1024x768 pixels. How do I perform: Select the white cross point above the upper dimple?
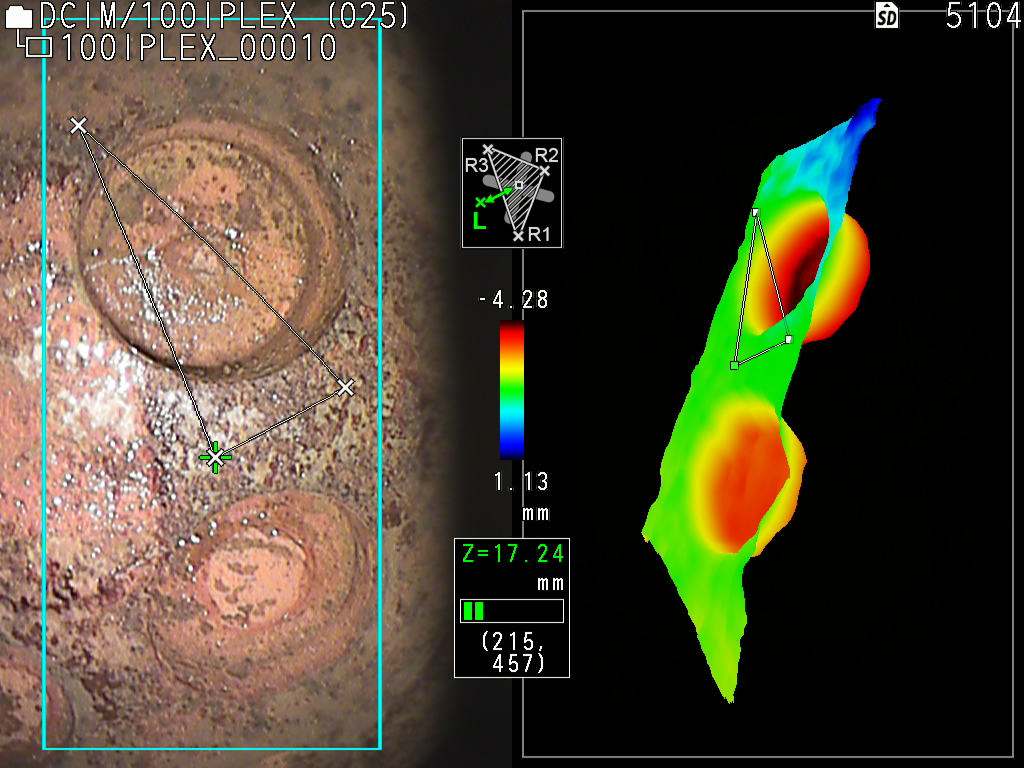pos(78,125)
